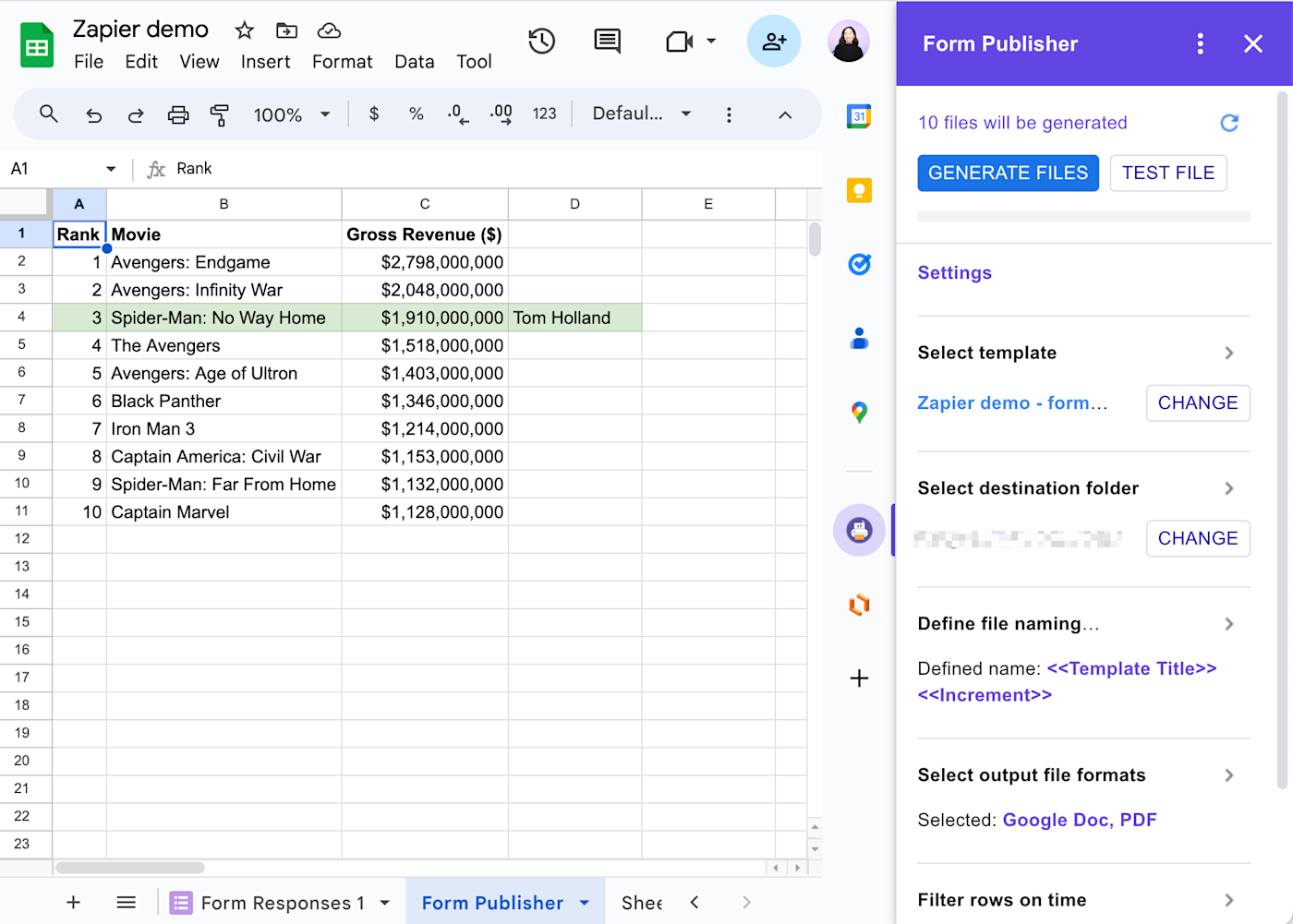Screen dimensions: 1293x924
Task: Open version history clock icon
Action: (542, 41)
